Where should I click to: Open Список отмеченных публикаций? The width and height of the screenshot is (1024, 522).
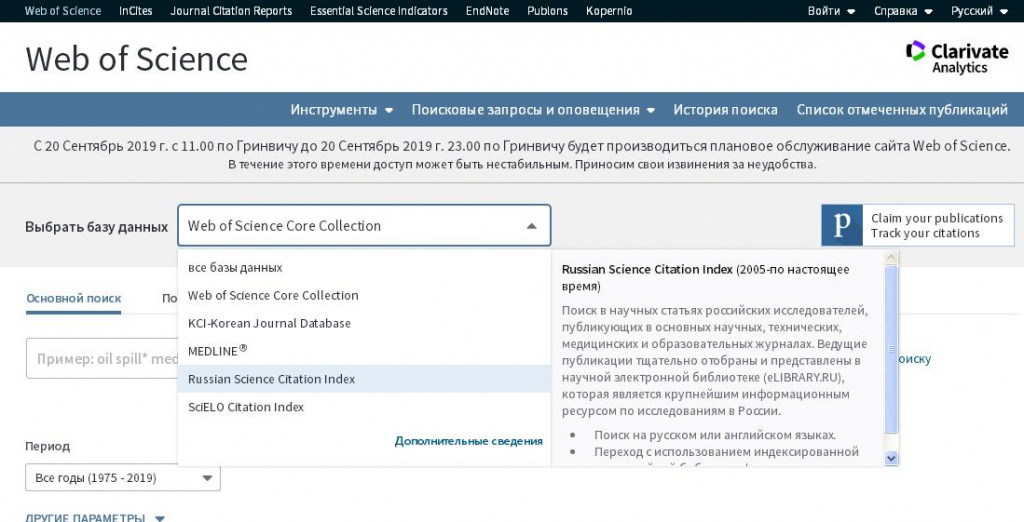(x=902, y=110)
